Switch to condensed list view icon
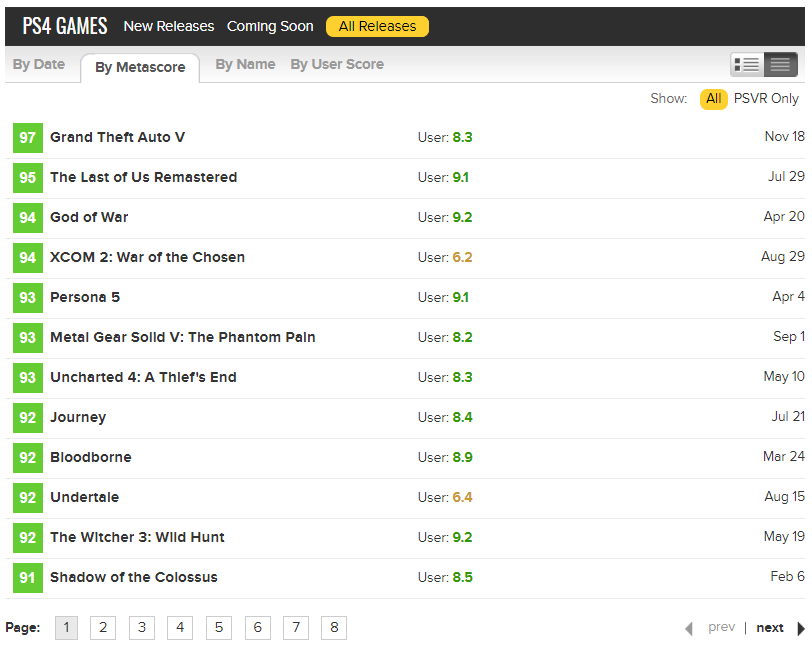 click(x=780, y=65)
